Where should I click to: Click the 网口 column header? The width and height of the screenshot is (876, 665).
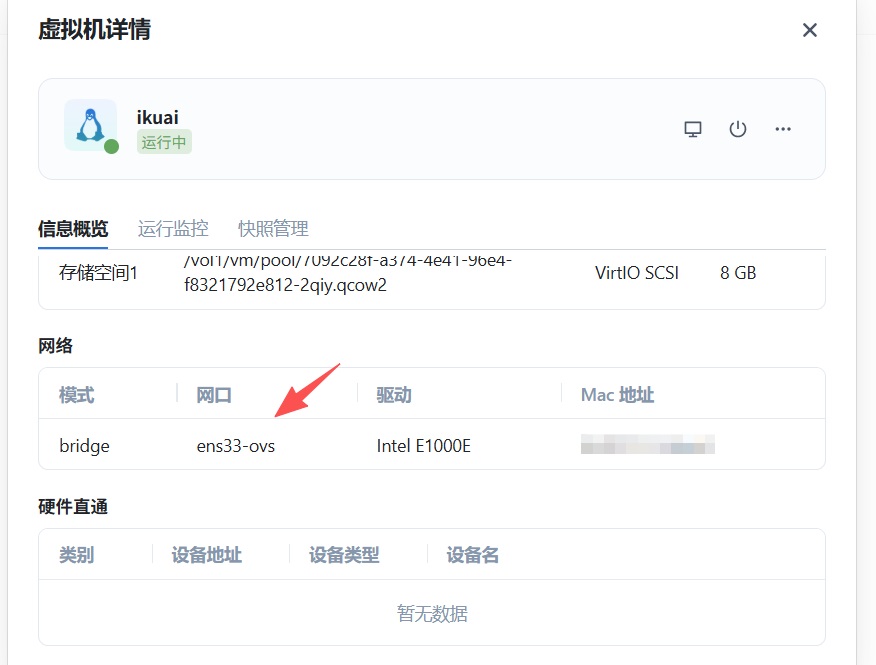[214, 395]
